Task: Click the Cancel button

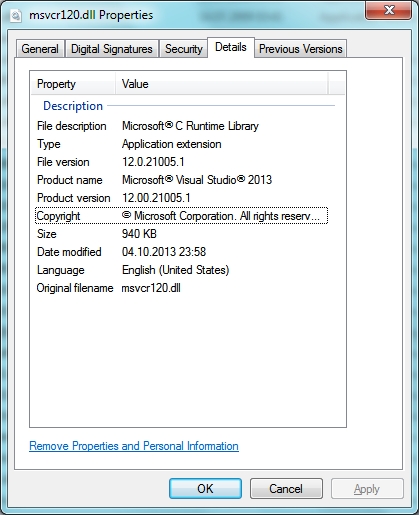Action: [286, 489]
